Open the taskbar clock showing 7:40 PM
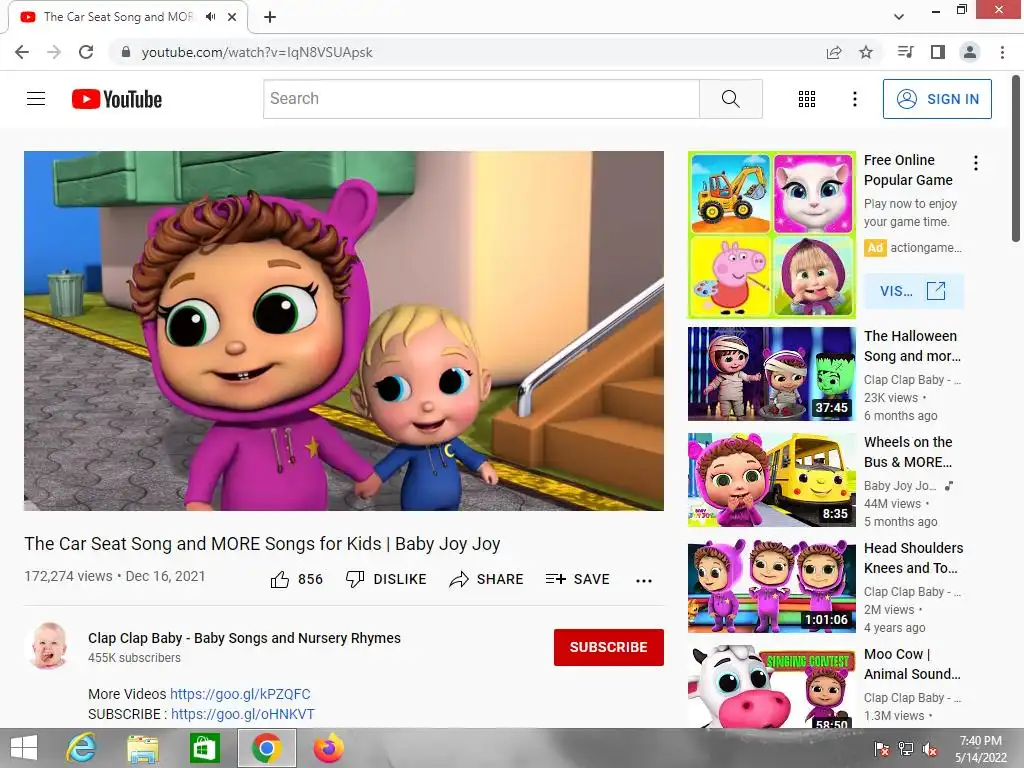The height and width of the screenshot is (768, 1024). point(980,749)
